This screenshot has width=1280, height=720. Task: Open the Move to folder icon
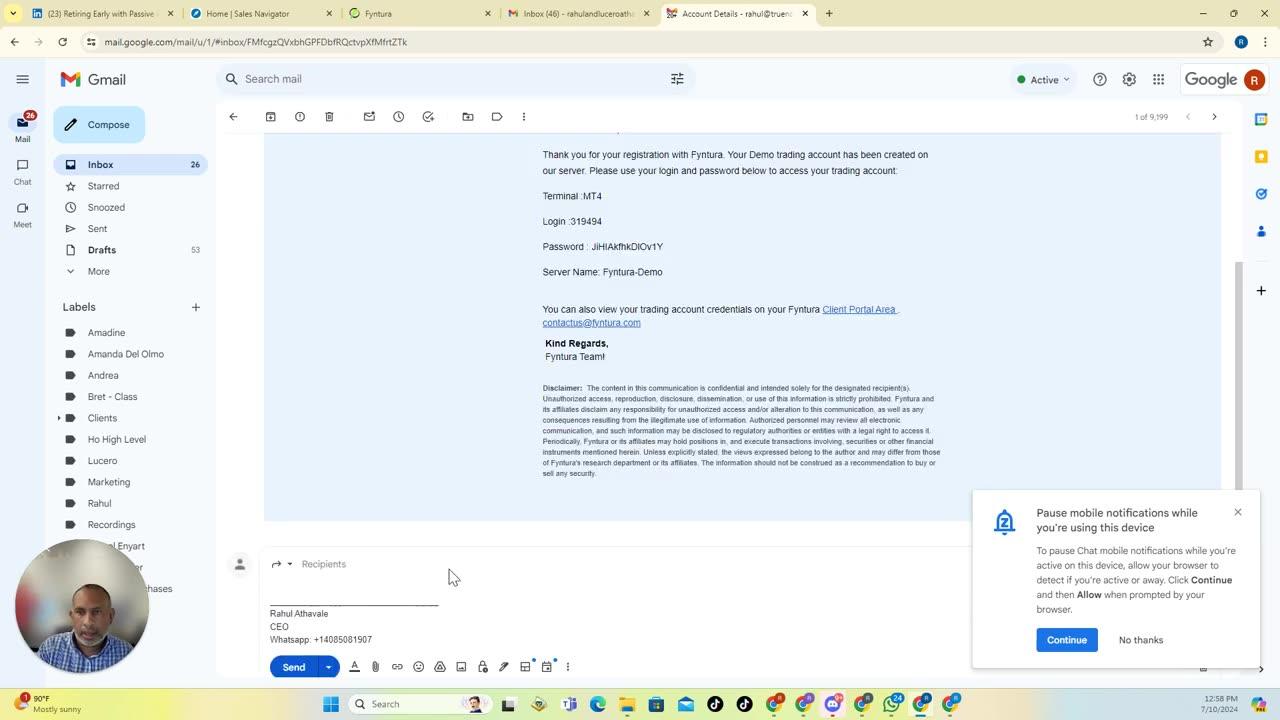pos(467,117)
